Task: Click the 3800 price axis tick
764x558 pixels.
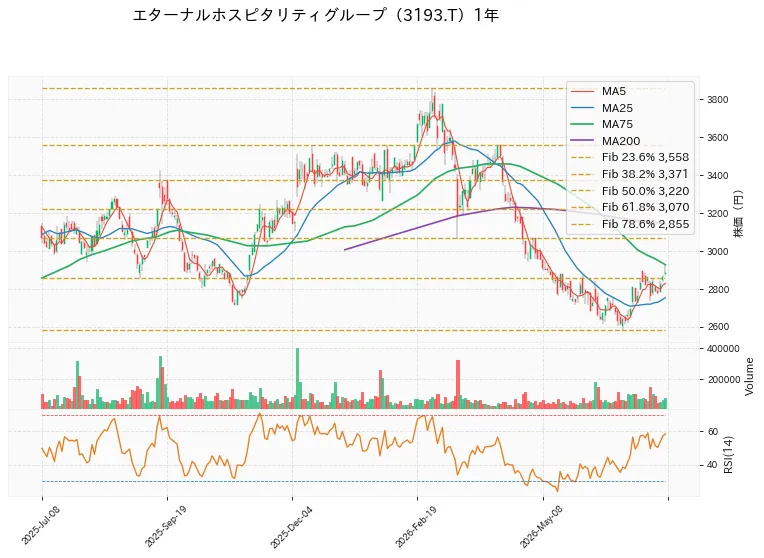Action: click(718, 99)
